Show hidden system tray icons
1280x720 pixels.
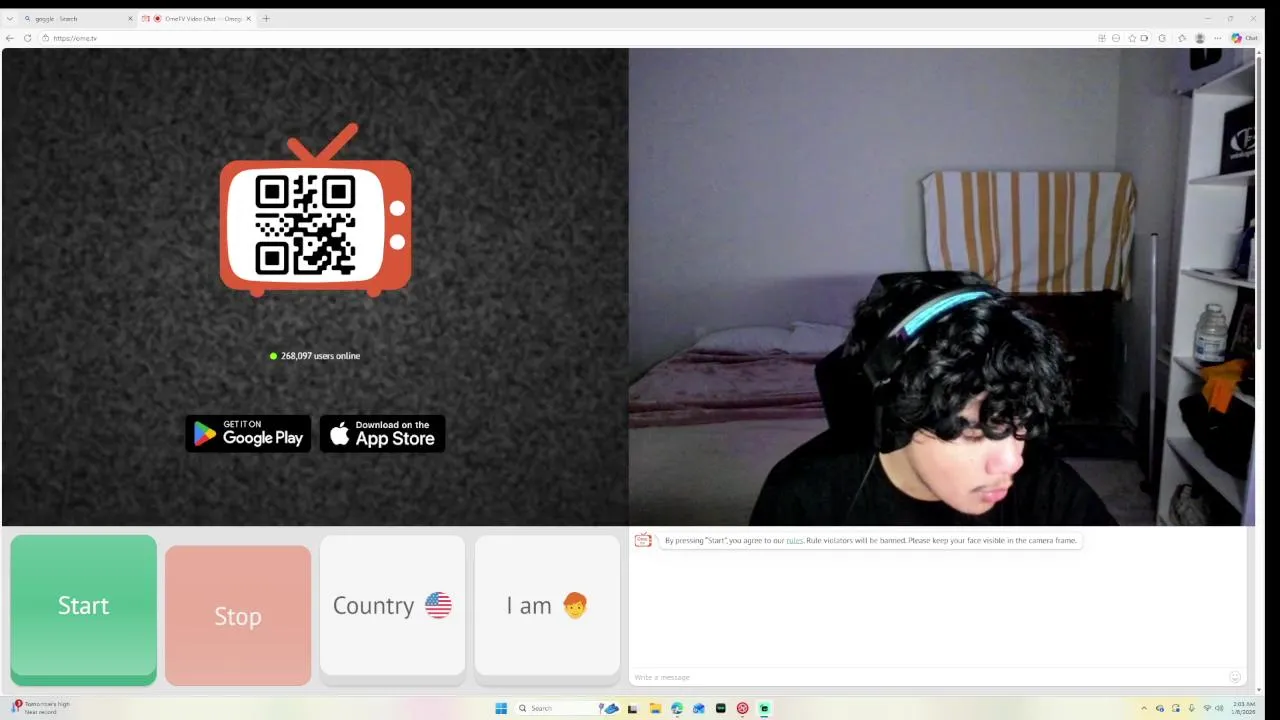(1144, 708)
